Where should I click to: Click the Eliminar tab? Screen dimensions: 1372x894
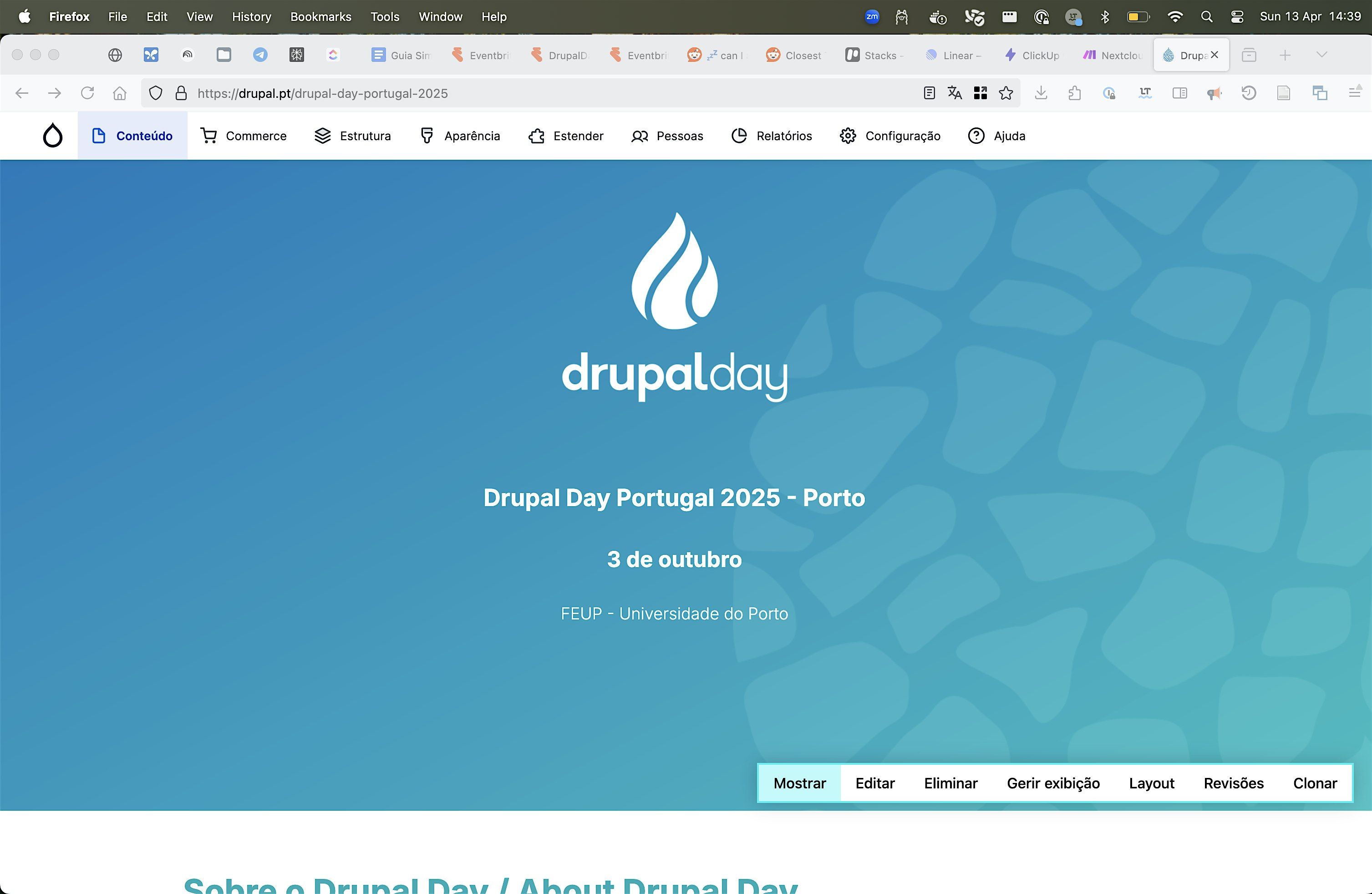point(950,783)
